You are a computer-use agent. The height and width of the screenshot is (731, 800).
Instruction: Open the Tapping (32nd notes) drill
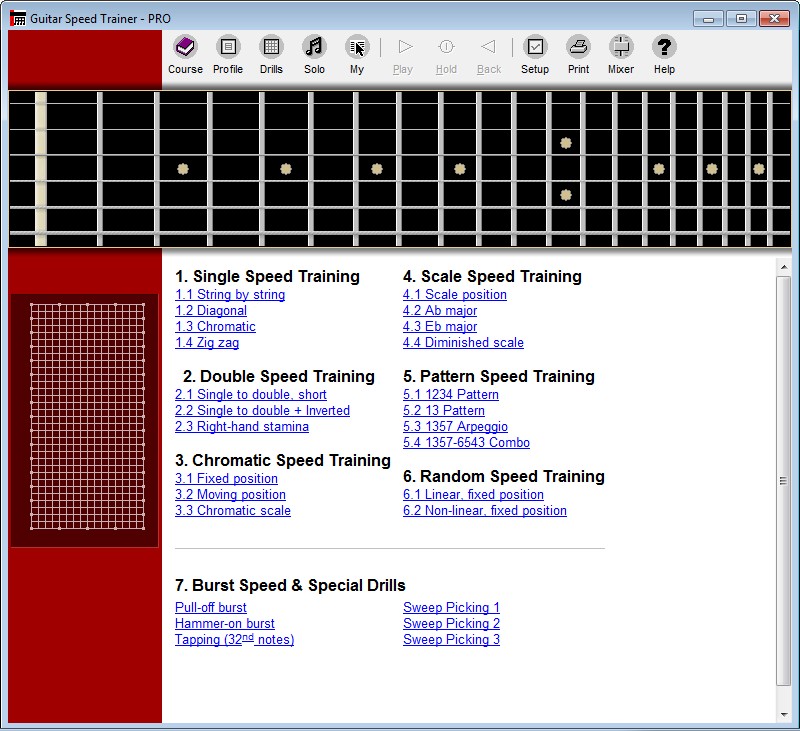pyautogui.click(x=234, y=640)
